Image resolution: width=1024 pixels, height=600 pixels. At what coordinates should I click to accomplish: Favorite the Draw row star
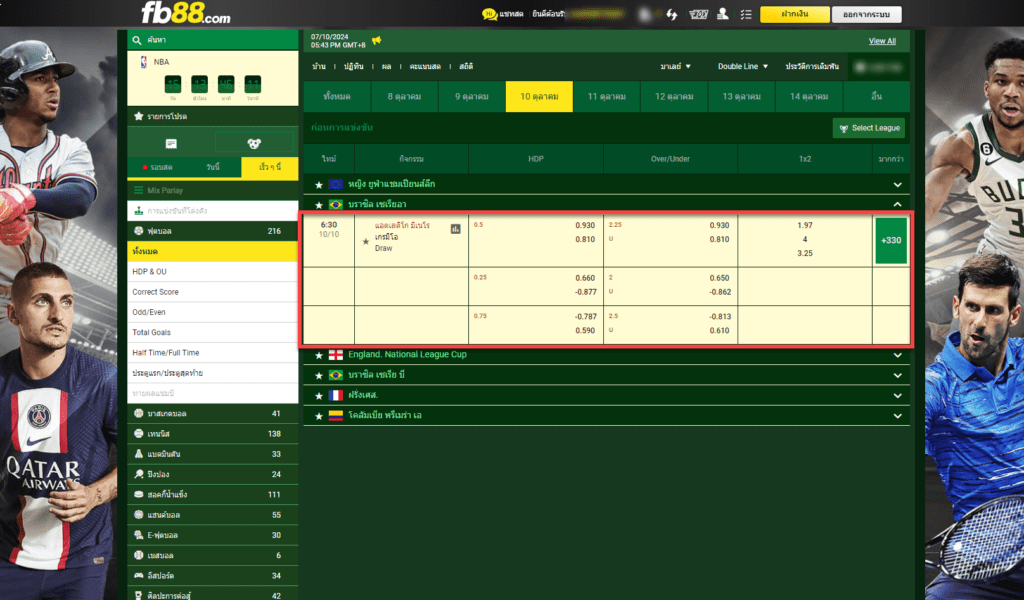pos(366,242)
